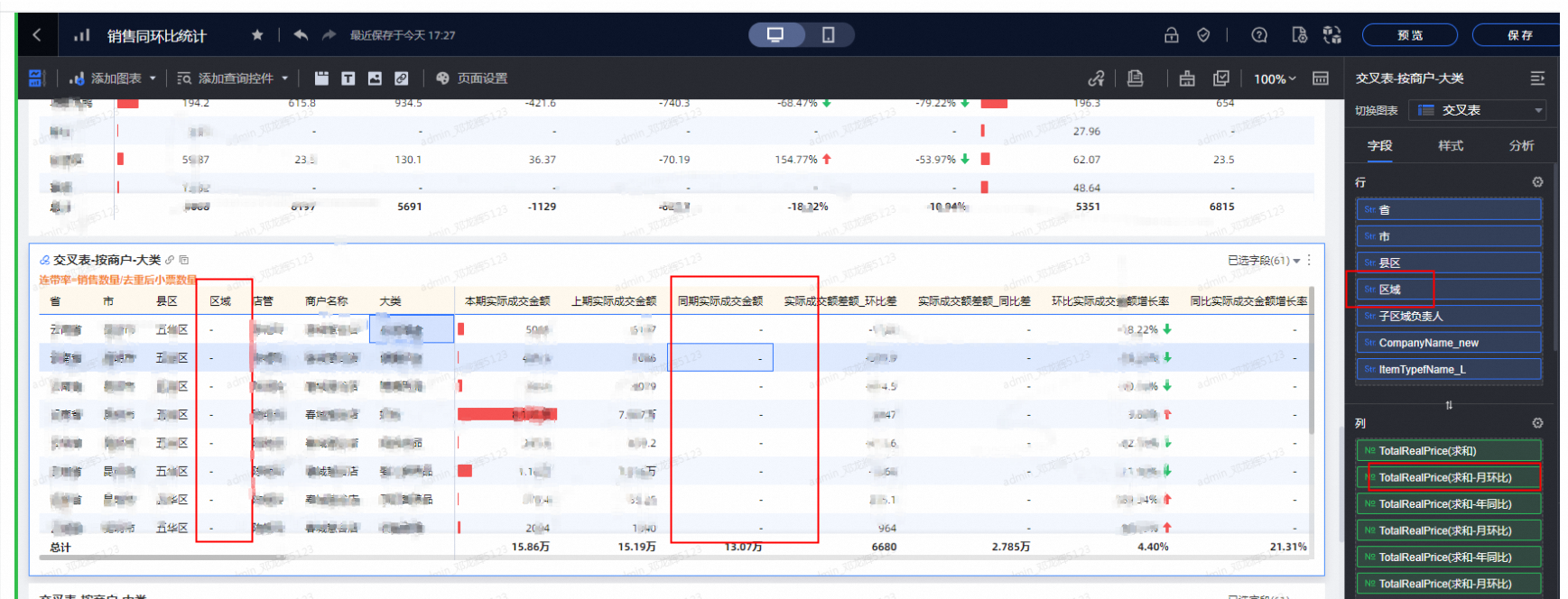Click the back arrow in header
The height and width of the screenshot is (599, 1568).
[x=37, y=35]
